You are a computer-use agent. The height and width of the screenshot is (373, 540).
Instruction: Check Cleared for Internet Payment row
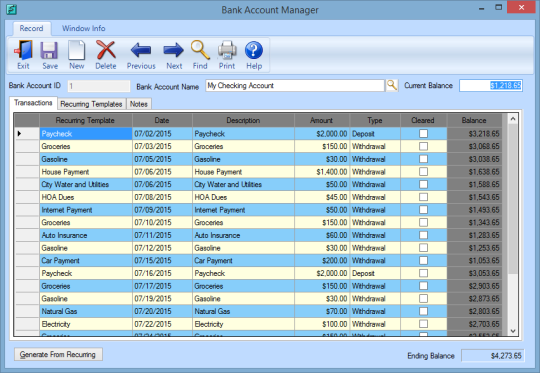coord(423,210)
